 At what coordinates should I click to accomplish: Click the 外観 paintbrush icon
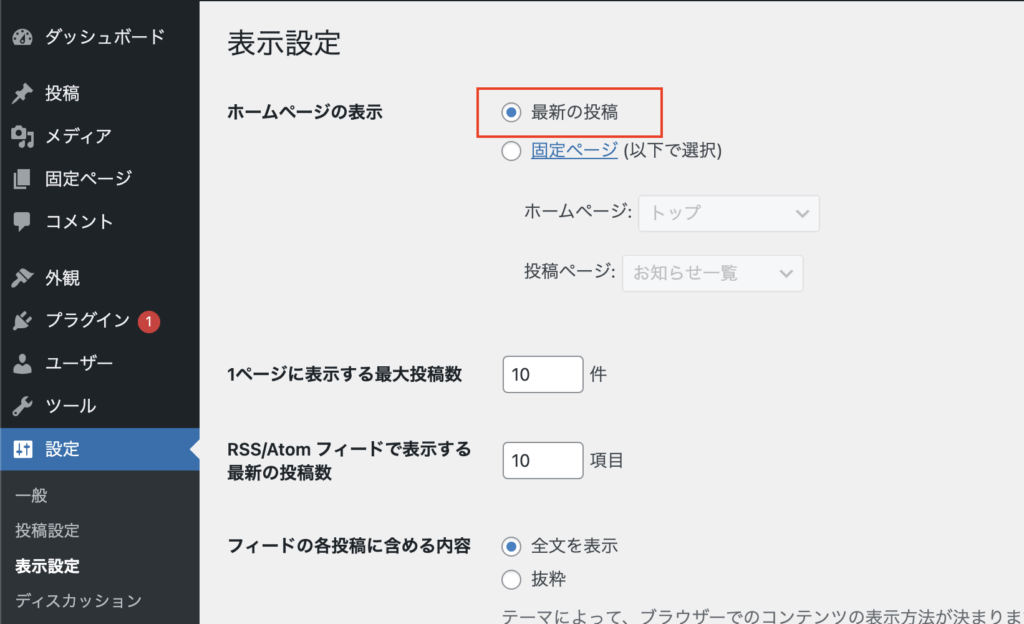[x=23, y=278]
